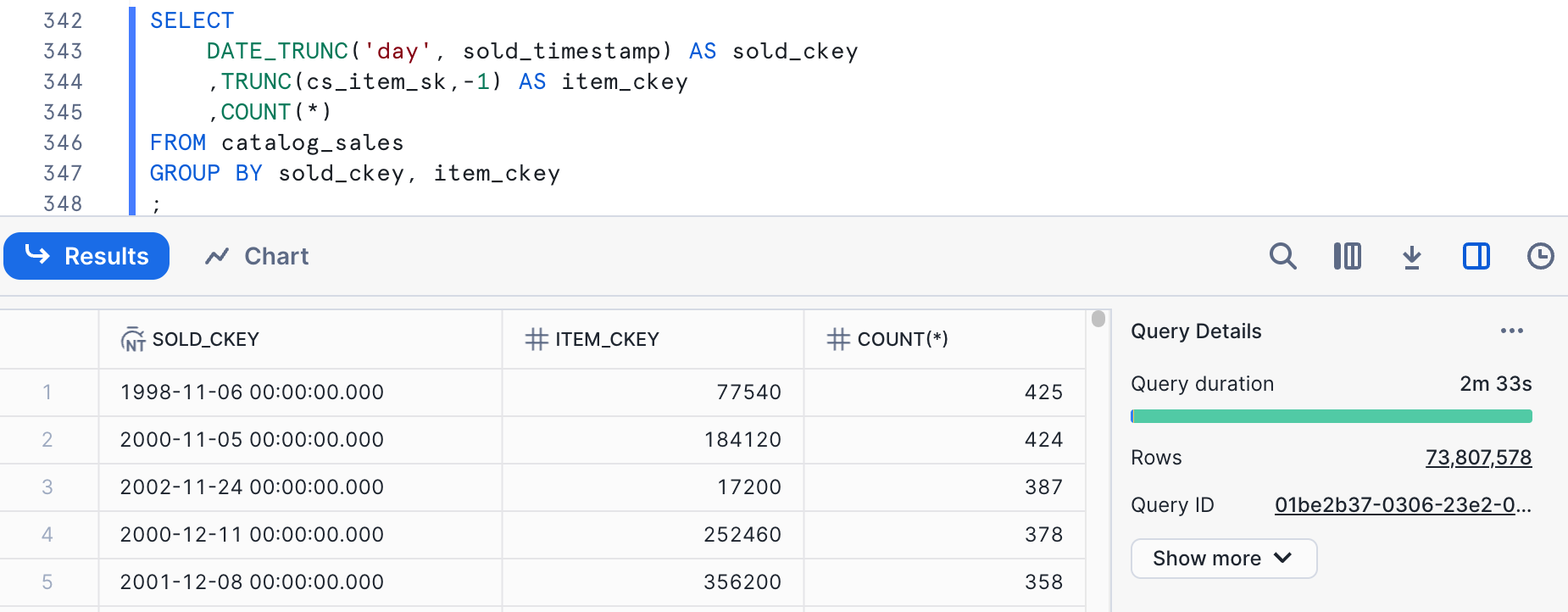The height and width of the screenshot is (612, 1568).
Task: Click the SOLD_CKEY timestamp type icon
Action: tap(133, 339)
